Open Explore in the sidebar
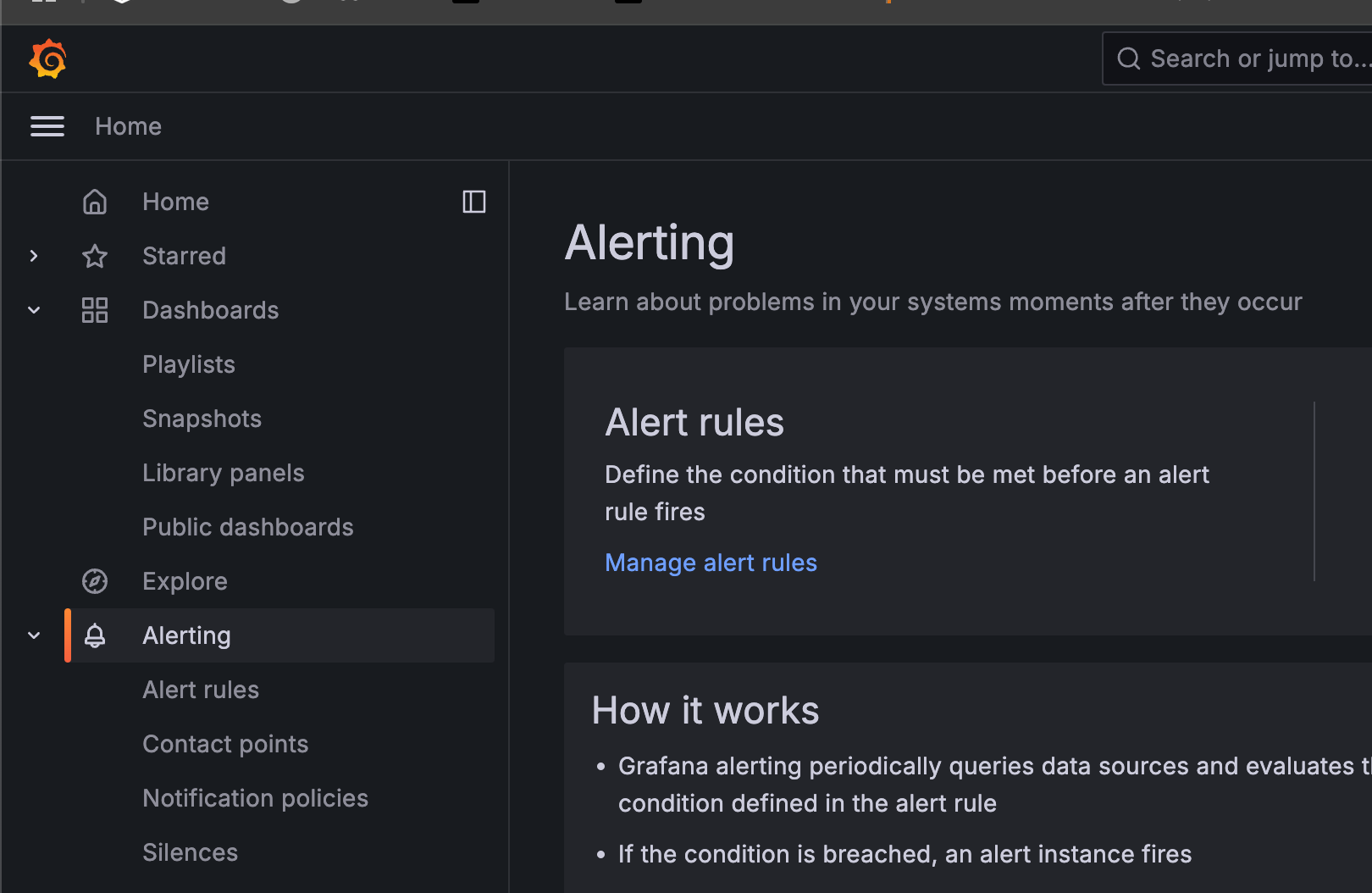Image resolution: width=1372 pixels, height=893 pixels. click(x=185, y=581)
